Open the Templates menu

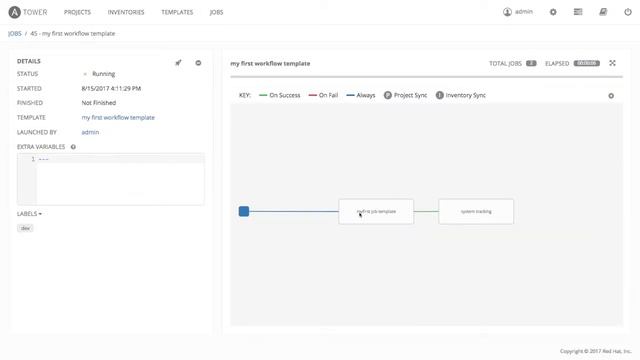click(177, 12)
